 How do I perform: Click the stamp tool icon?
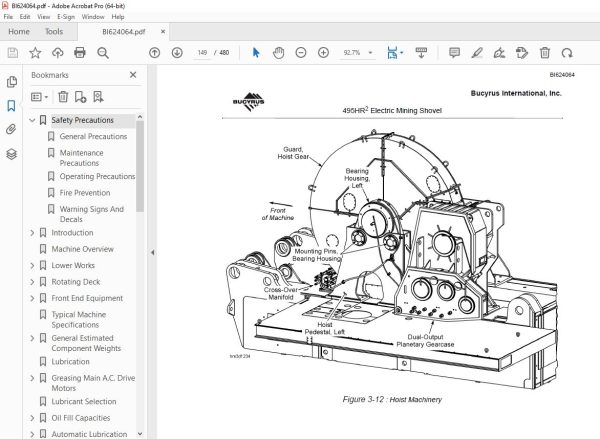(x=522, y=52)
